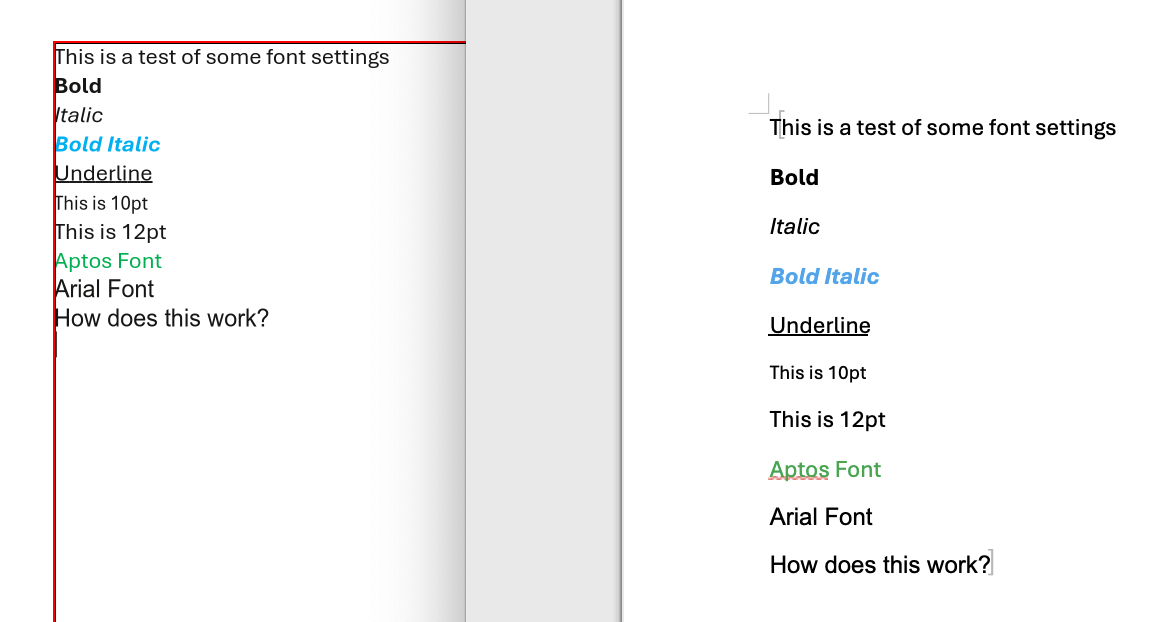This screenshot has height=622, width=1166.
Task: Click the squiggly-underlined 'Aptos' word on right
Action: pos(799,470)
